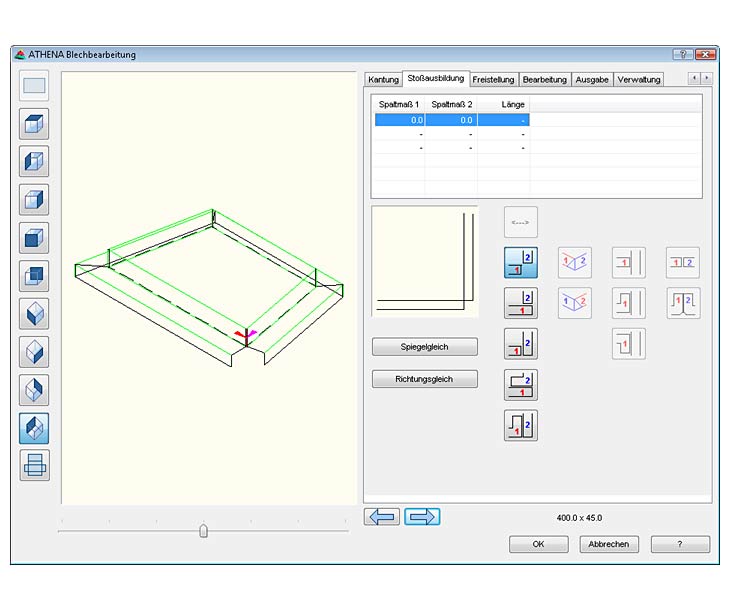The image size is (730, 610).
Task: Open the Freistellung tab
Action: 493,79
